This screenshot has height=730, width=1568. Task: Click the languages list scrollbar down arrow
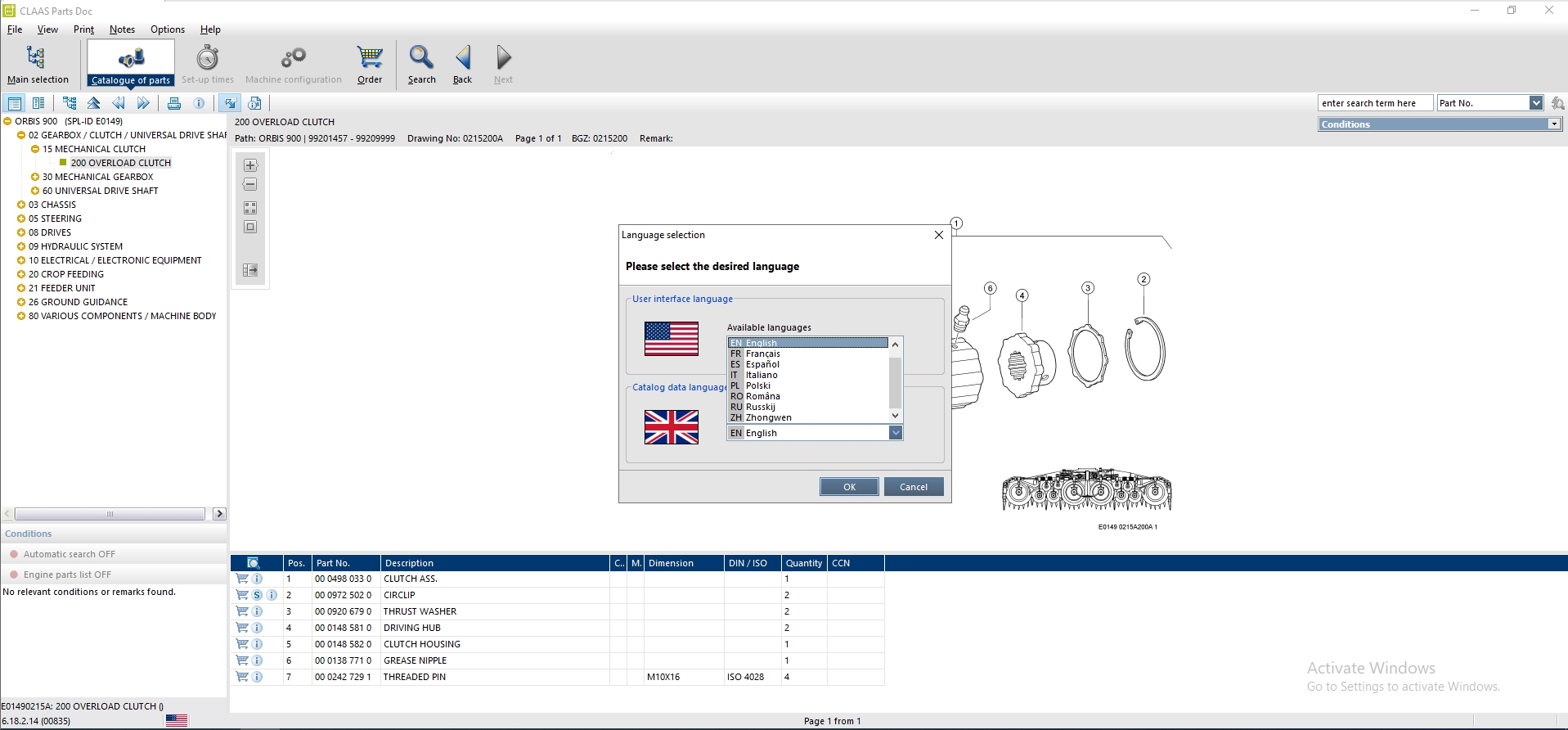tap(895, 416)
